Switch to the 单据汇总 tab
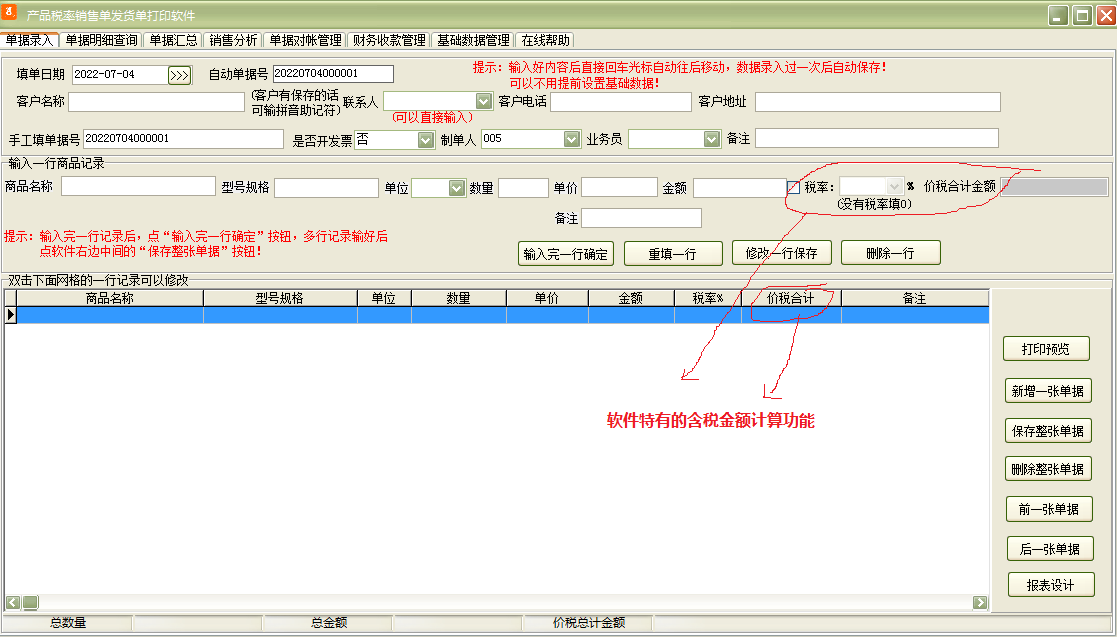 coord(173,41)
